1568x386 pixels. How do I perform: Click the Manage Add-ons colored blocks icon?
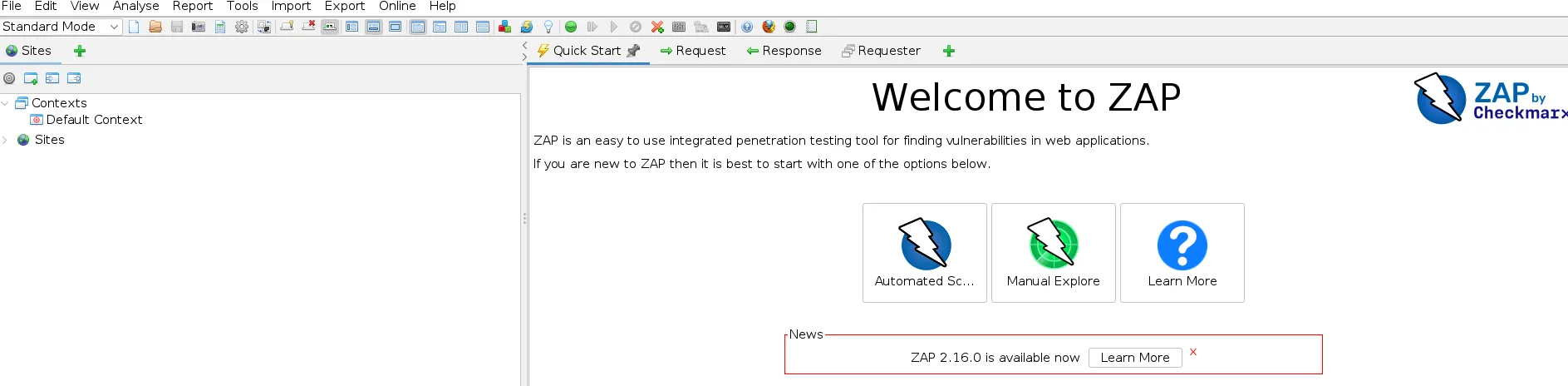[504, 27]
